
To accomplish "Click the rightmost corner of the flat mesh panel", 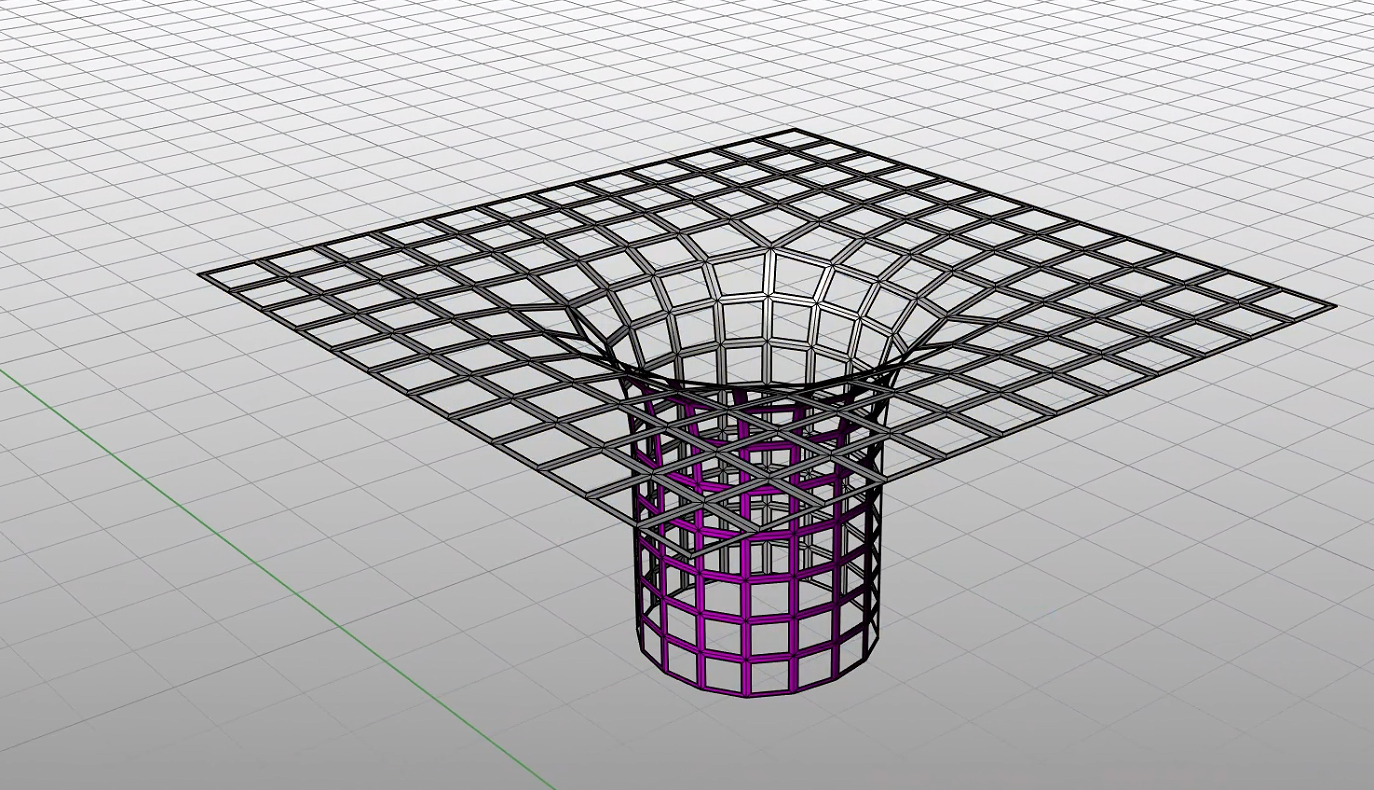I will [1332, 307].
